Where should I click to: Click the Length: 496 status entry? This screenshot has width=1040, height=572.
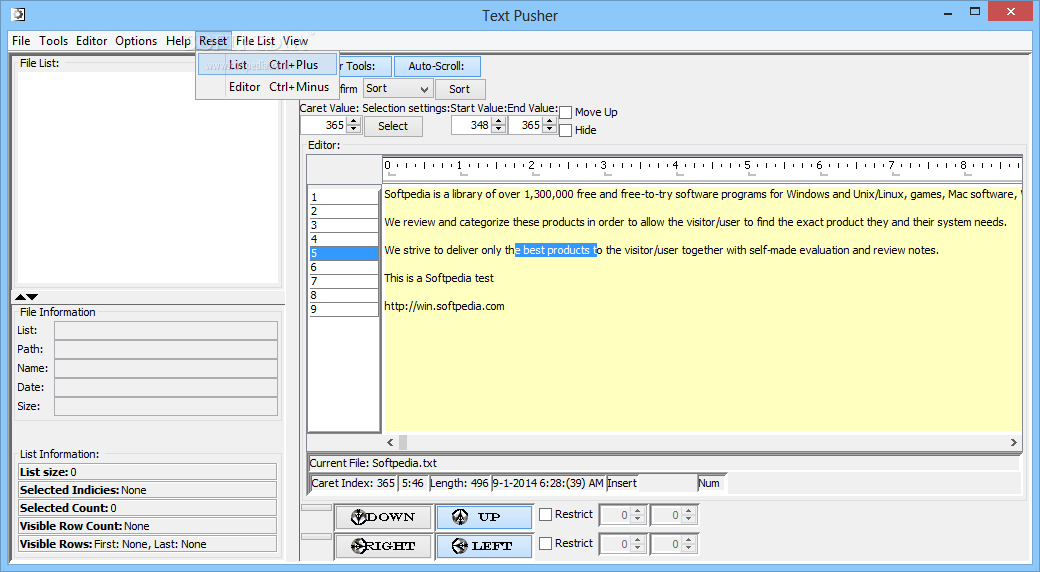tap(460, 483)
